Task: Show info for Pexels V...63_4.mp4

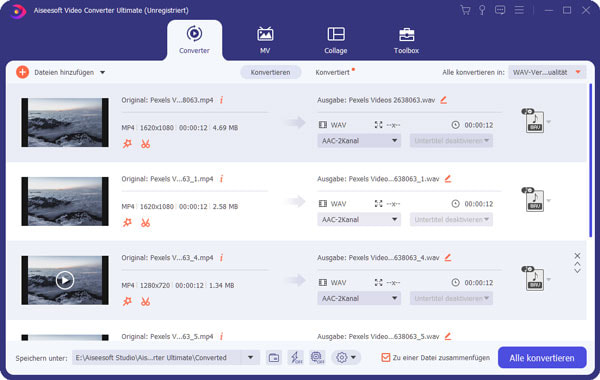Action: point(221,258)
